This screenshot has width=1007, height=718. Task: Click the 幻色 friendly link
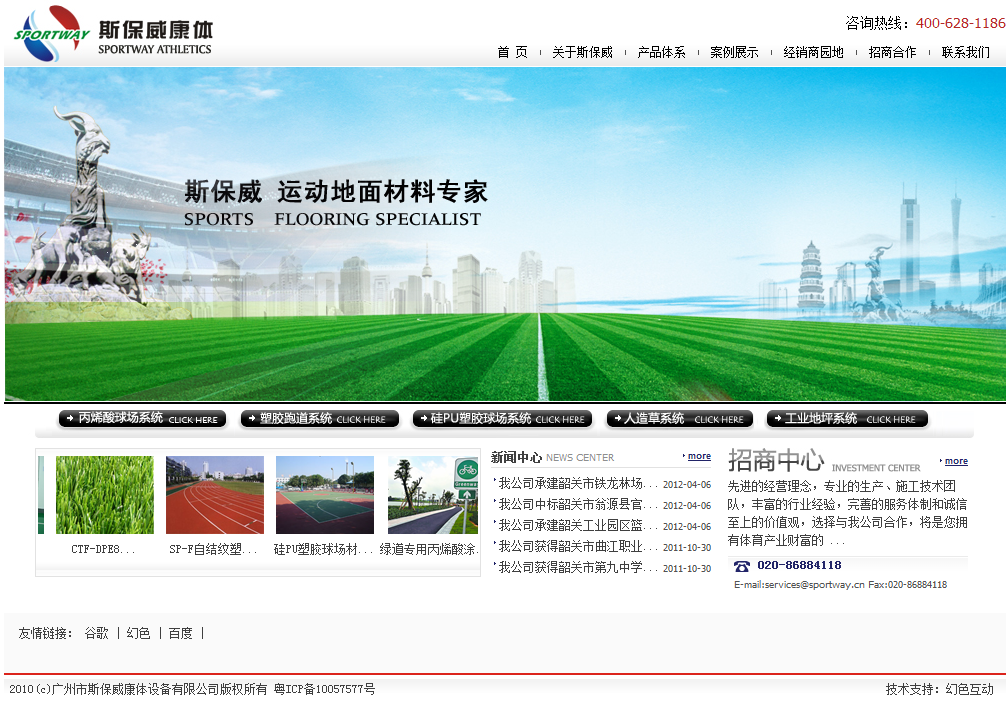[138, 634]
